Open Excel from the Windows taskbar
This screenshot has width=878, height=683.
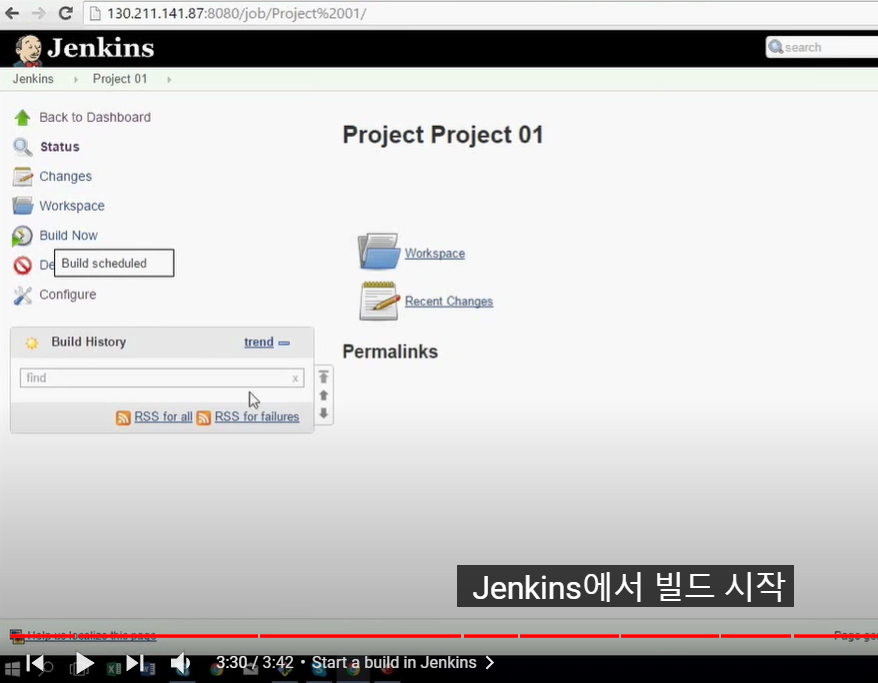[x=114, y=668]
